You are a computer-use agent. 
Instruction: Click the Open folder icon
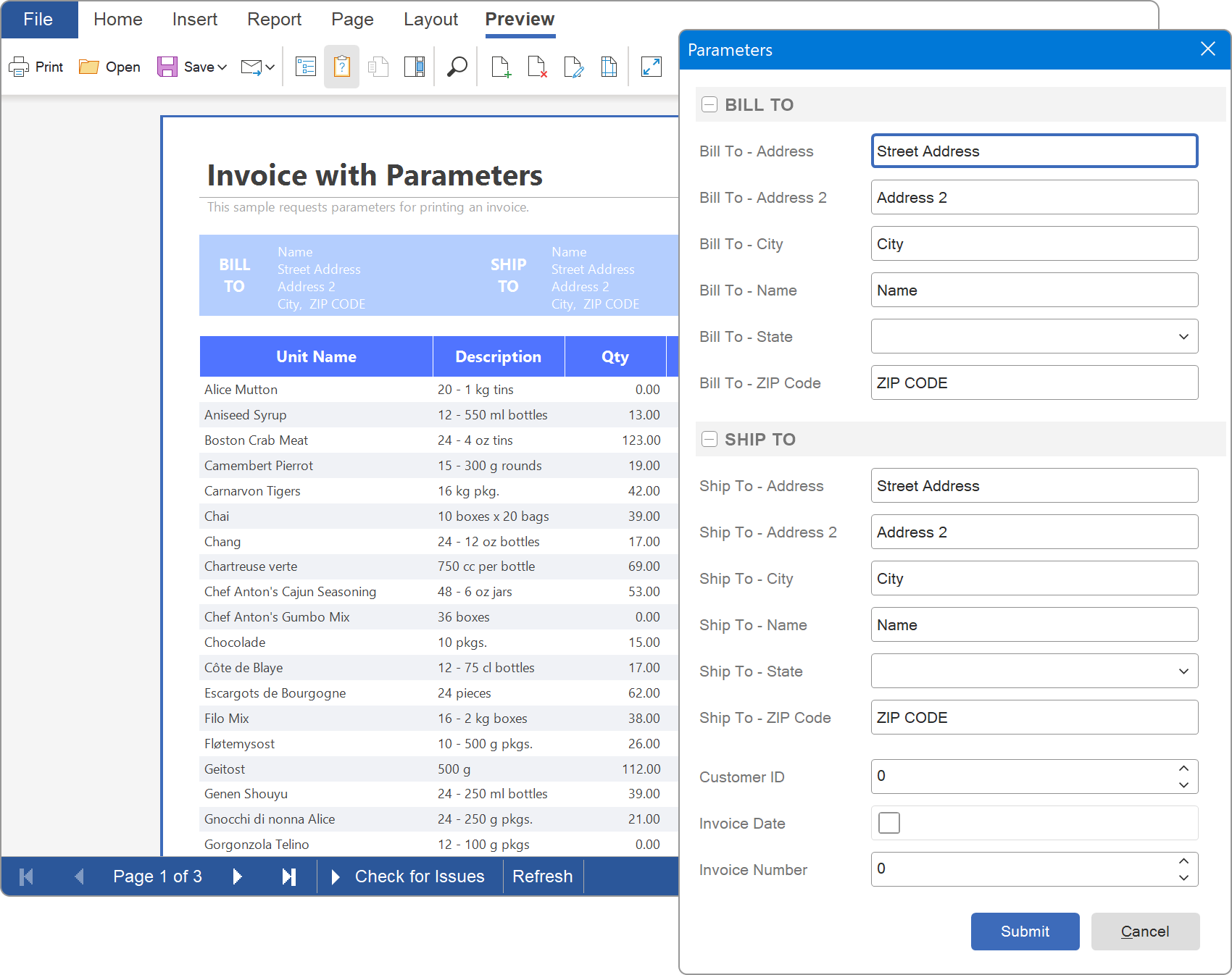click(89, 67)
